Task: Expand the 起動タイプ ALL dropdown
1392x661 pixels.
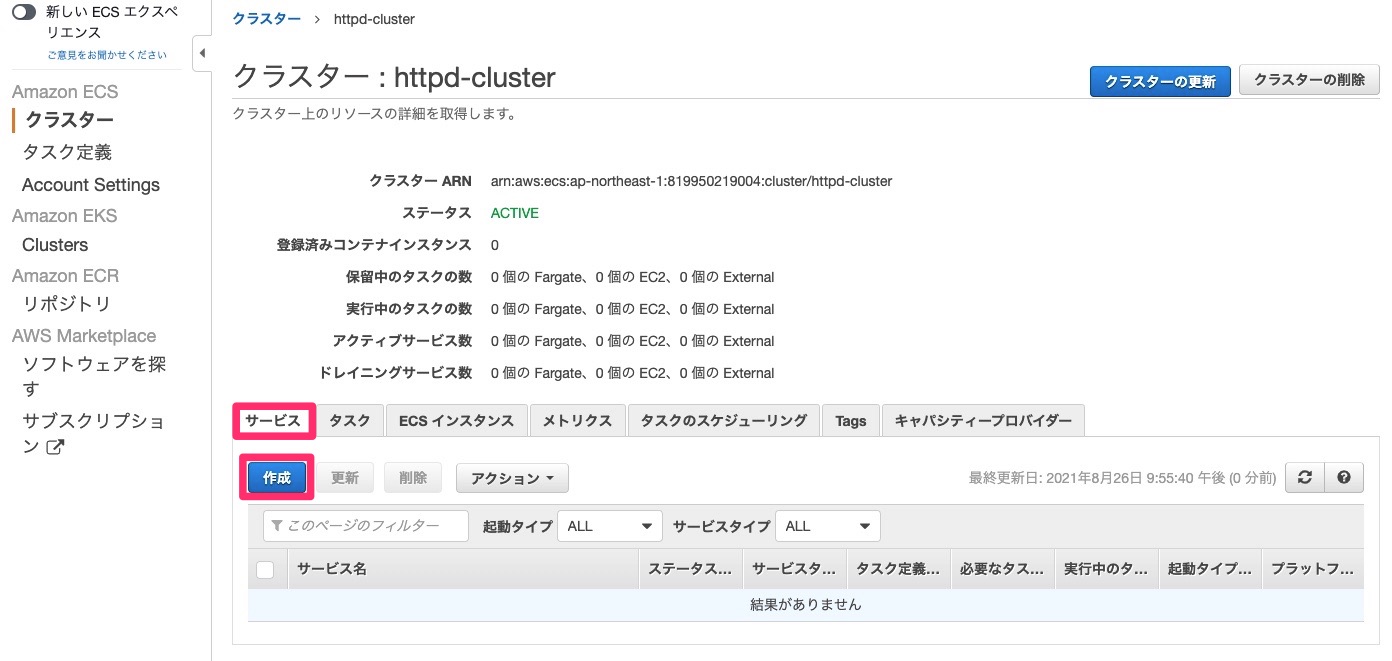Action: pyautogui.click(x=609, y=525)
